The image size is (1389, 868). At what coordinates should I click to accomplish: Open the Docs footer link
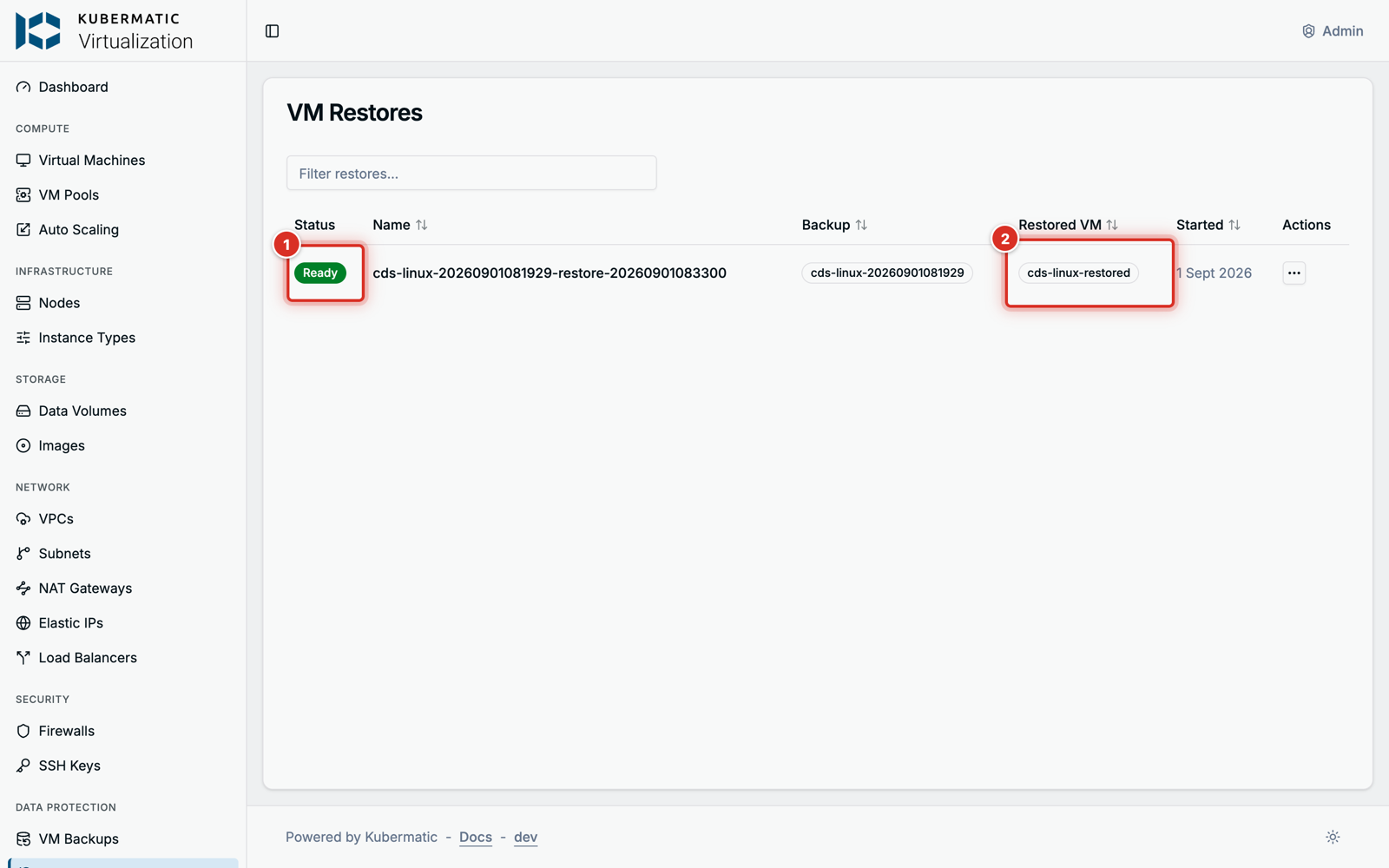coord(476,837)
